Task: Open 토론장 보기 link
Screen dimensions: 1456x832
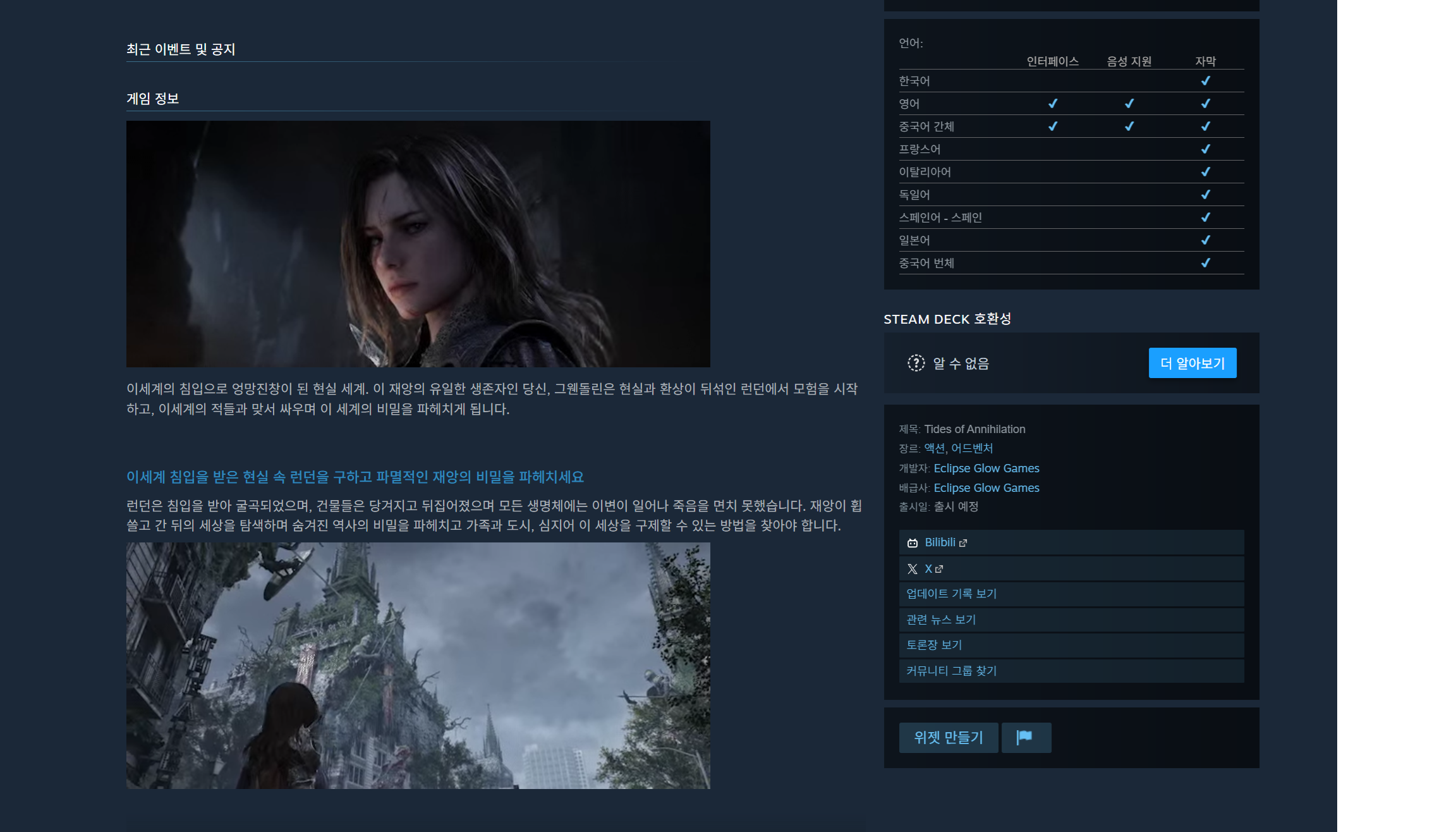Action: 934,645
